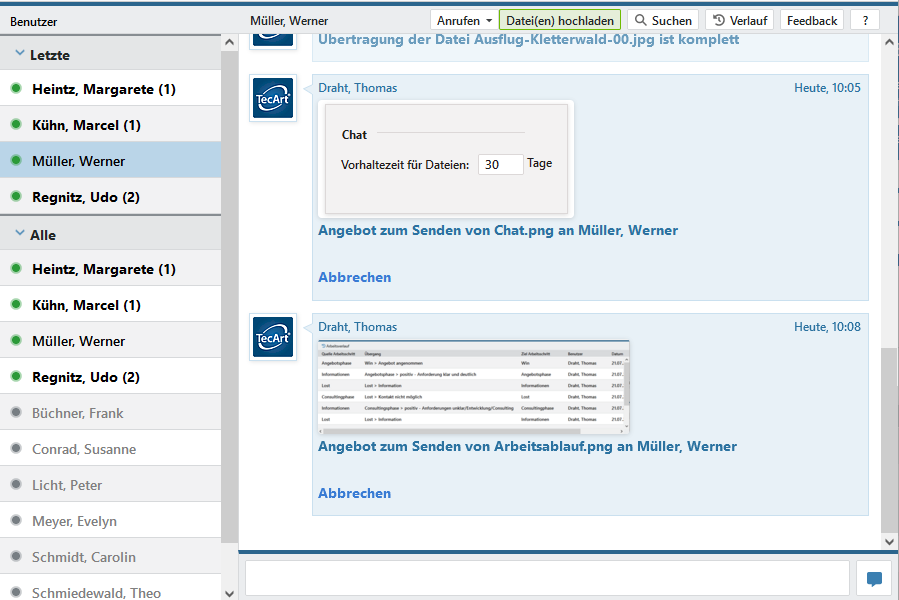The height and width of the screenshot is (600, 899).
Task: Open the Verlauf history button
Action: coord(739,20)
